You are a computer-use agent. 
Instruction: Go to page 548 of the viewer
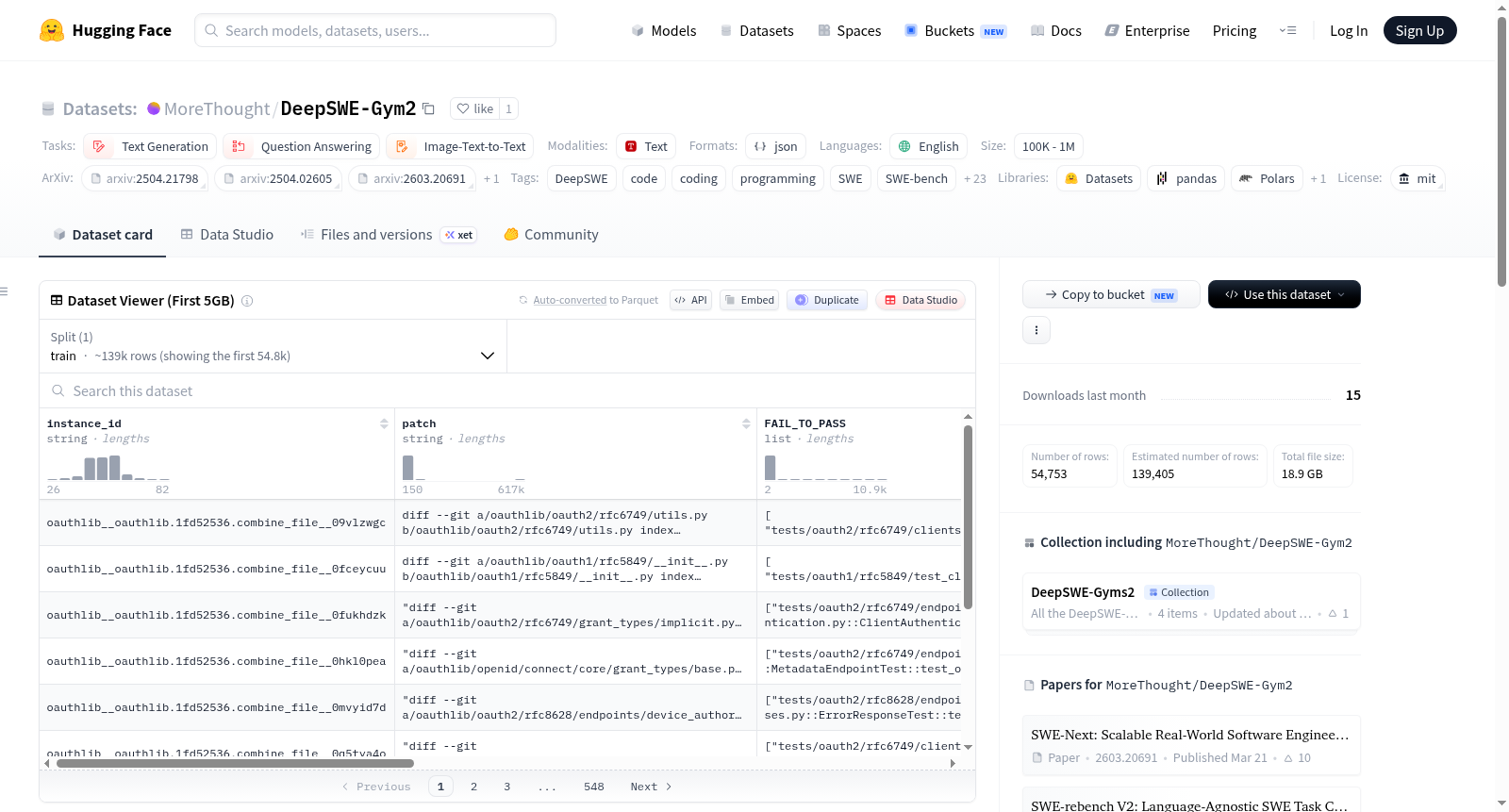[x=594, y=787]
